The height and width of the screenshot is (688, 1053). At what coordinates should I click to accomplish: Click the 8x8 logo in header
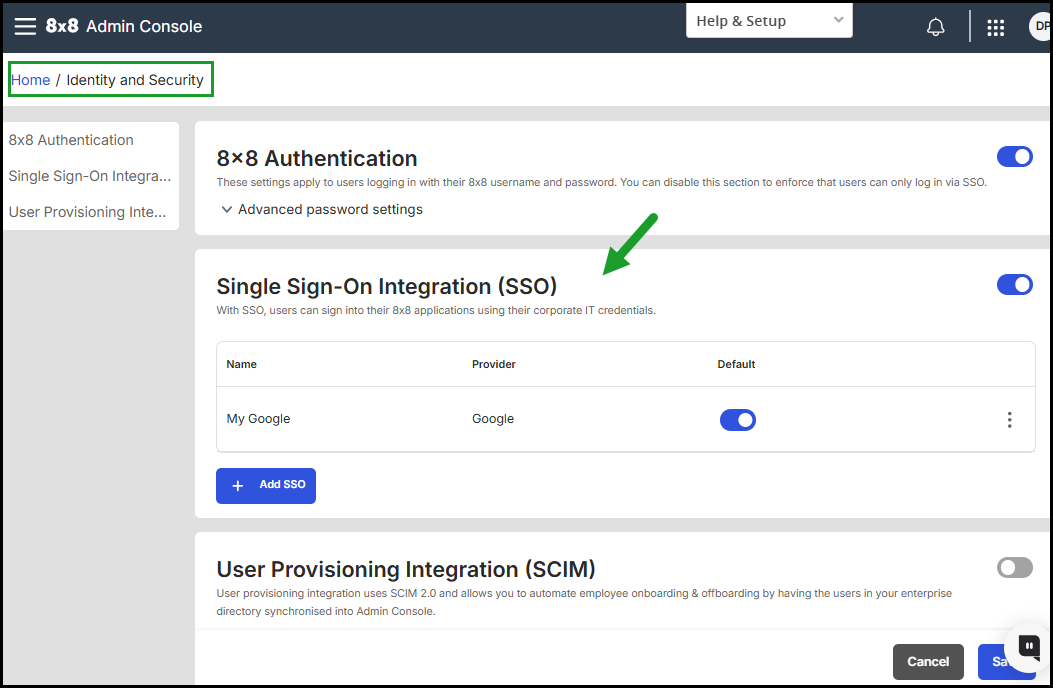click(x=62, y=26)
